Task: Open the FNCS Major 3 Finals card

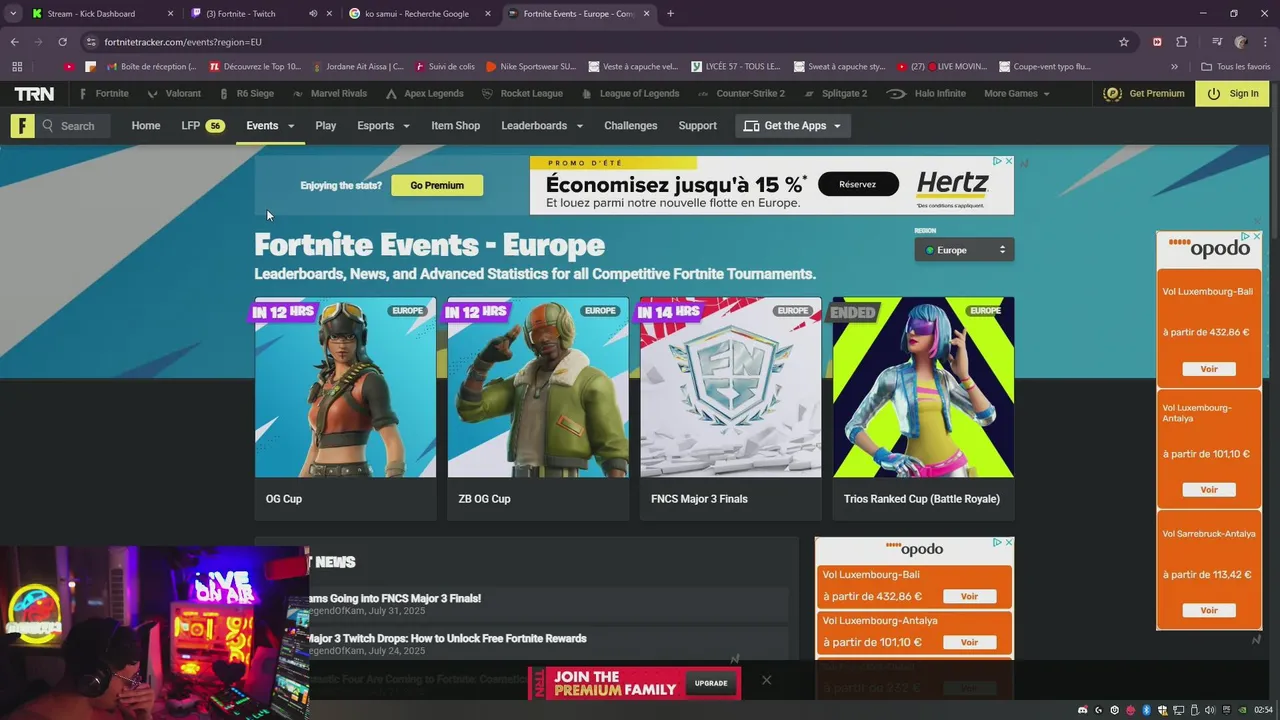Action: coord(730,408)
